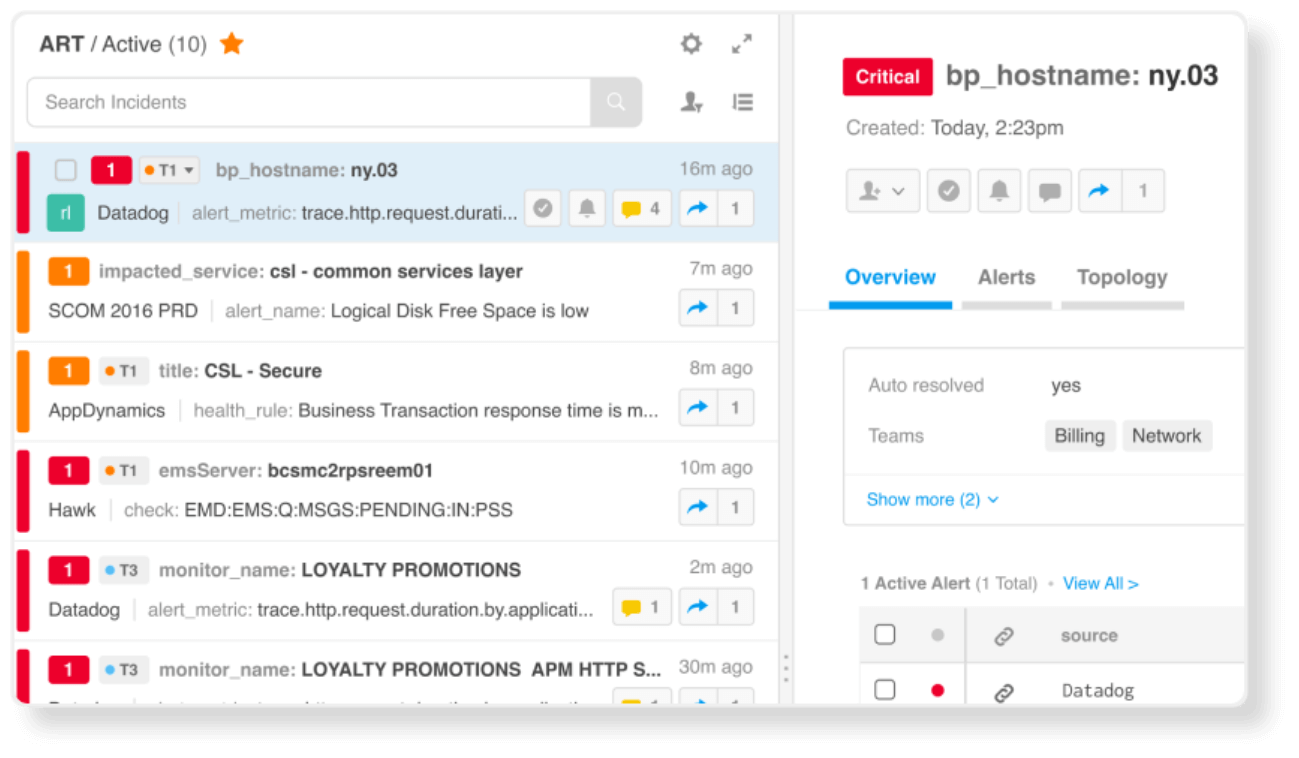Image resolution: width=1299 pixels, height=758 pixels.
Task: Click red status dot of Datadog alert
Action: (x=937, y=690)
